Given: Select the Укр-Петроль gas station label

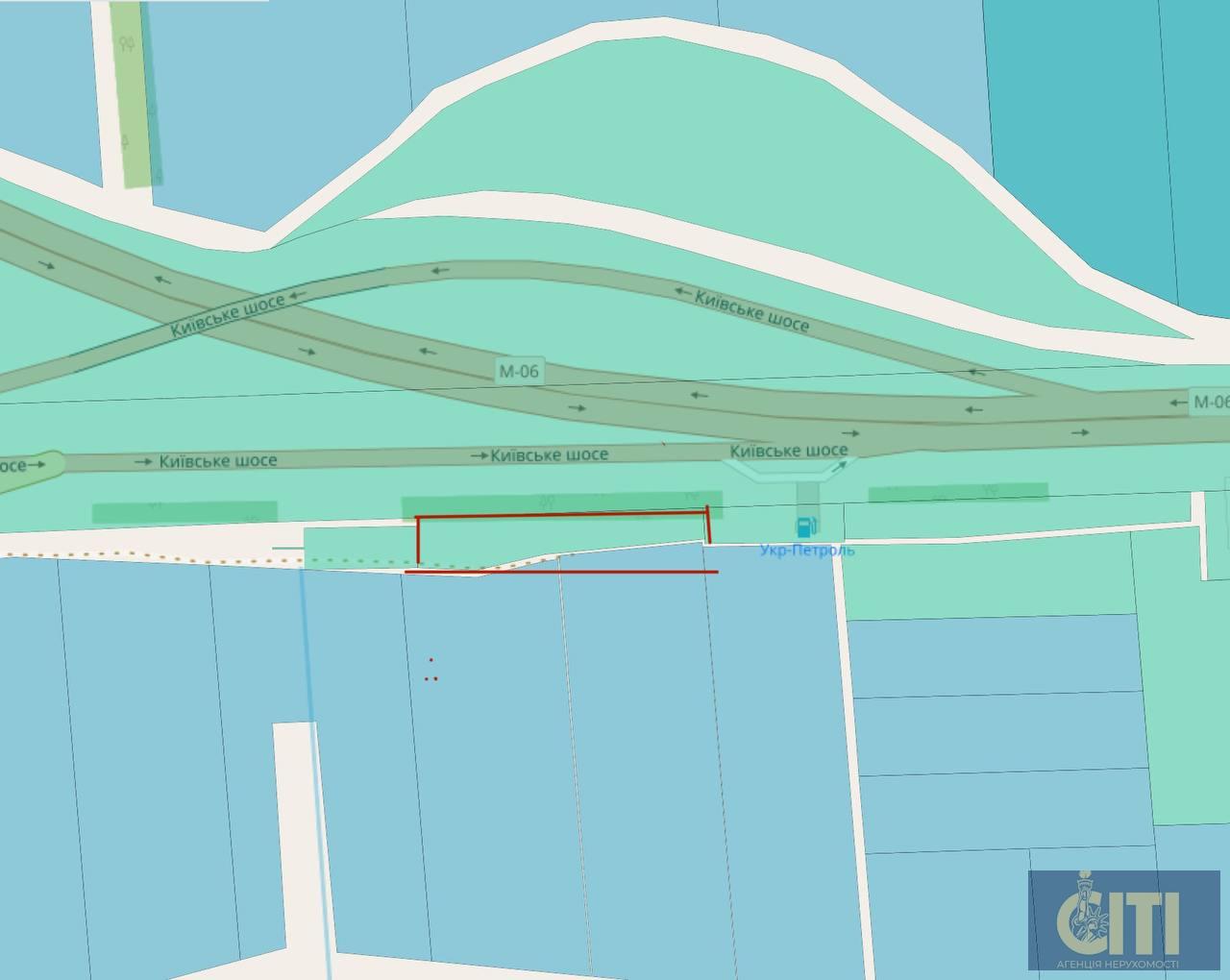Looking at the screenshot, I should click(806, 551).
